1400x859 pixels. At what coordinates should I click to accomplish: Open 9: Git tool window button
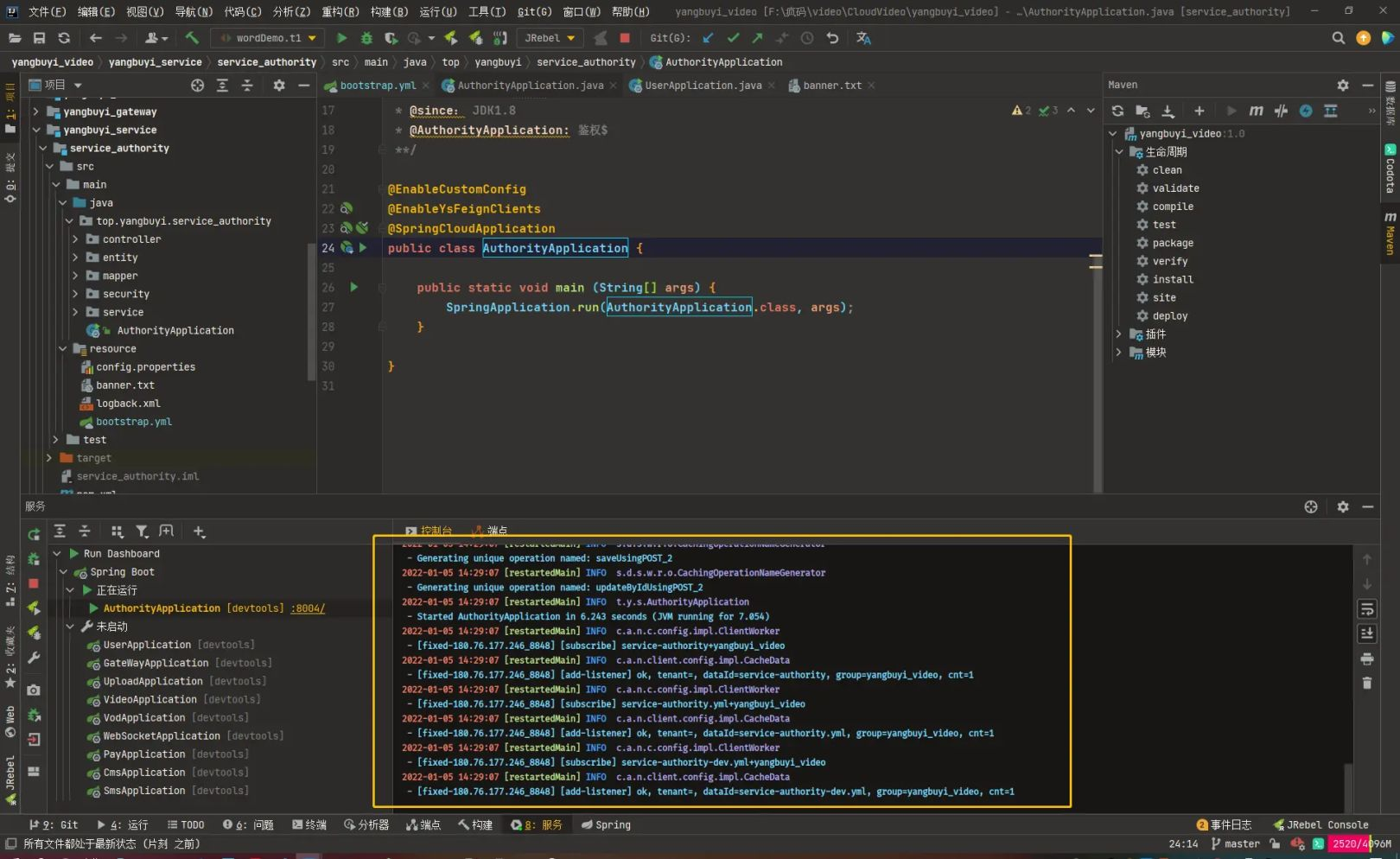pyautogui.click(x=53, y=825)
